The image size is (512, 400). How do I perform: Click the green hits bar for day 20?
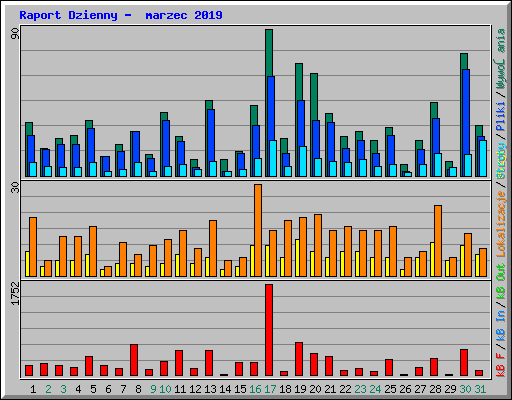314,97
